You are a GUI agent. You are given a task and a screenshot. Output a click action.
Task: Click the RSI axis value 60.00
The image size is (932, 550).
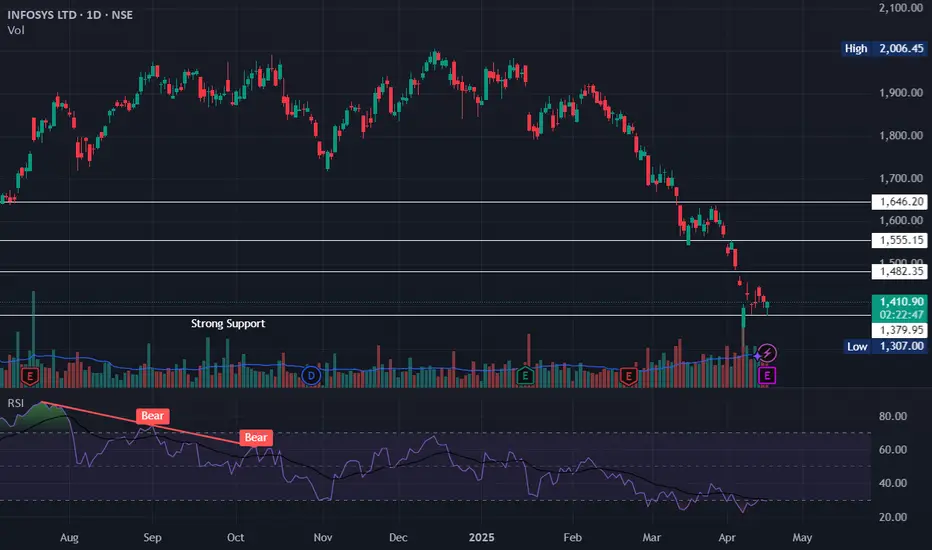pos(893,450)
